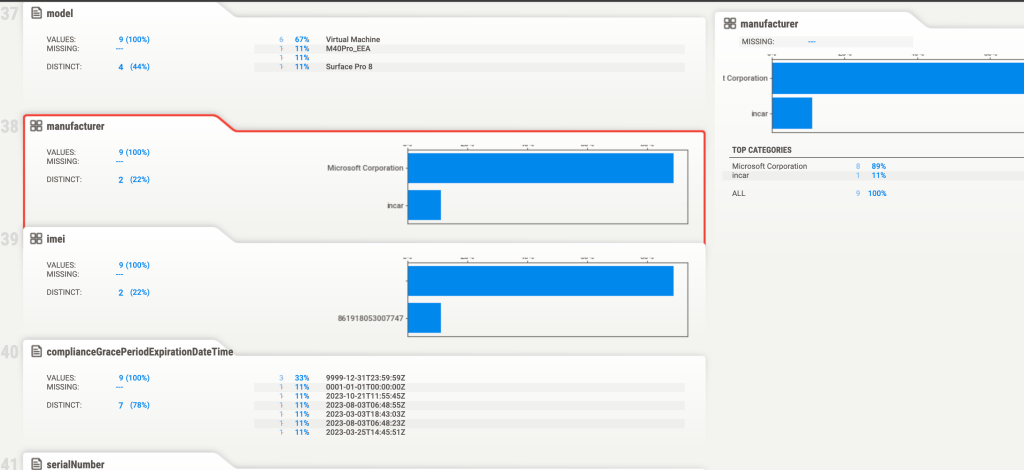Click the ALL total row under Top Categories
Screen dimensions: 1024x470
tap(740, 193)
